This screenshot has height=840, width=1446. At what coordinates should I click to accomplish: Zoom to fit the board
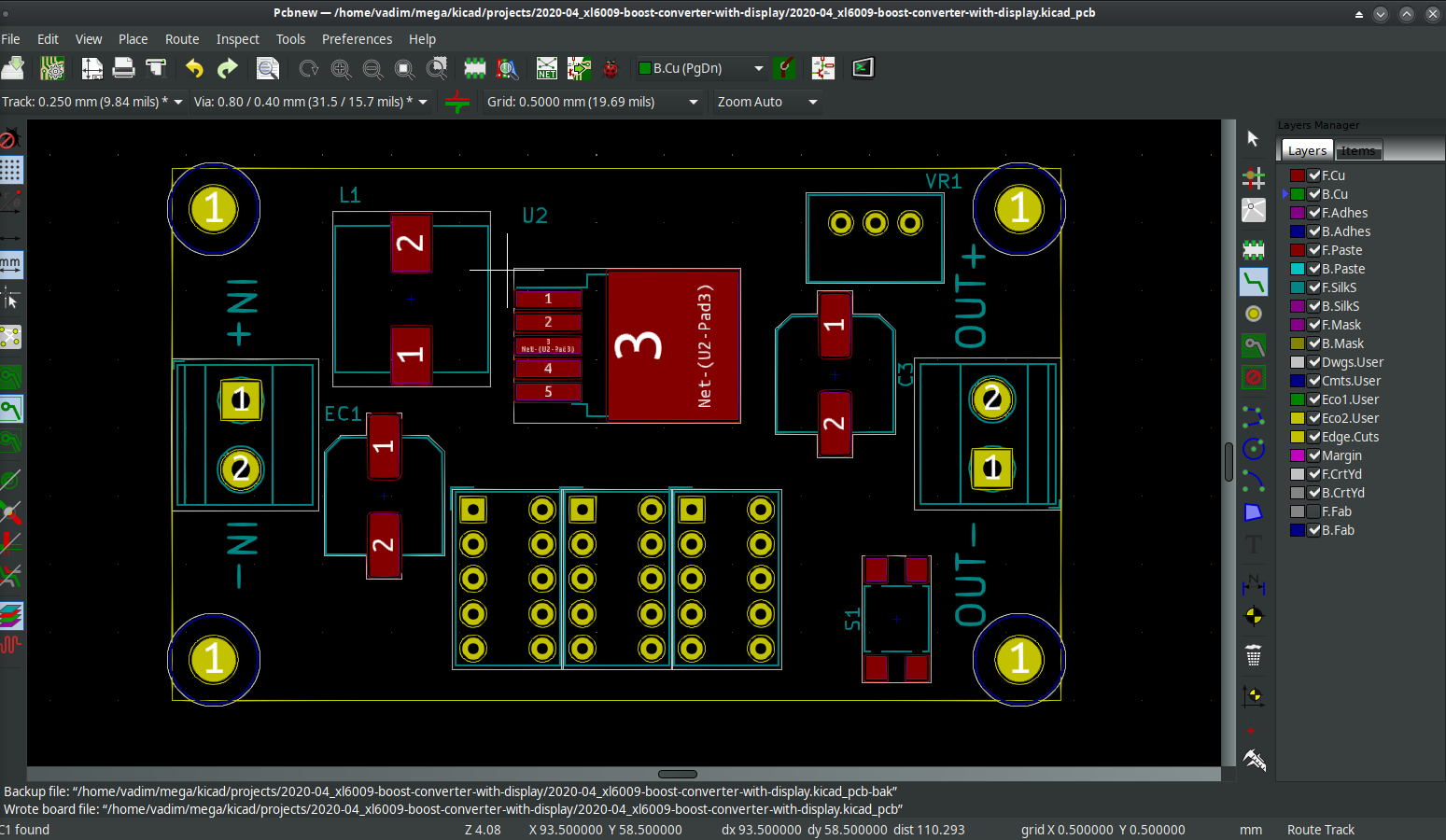(404, 68)
